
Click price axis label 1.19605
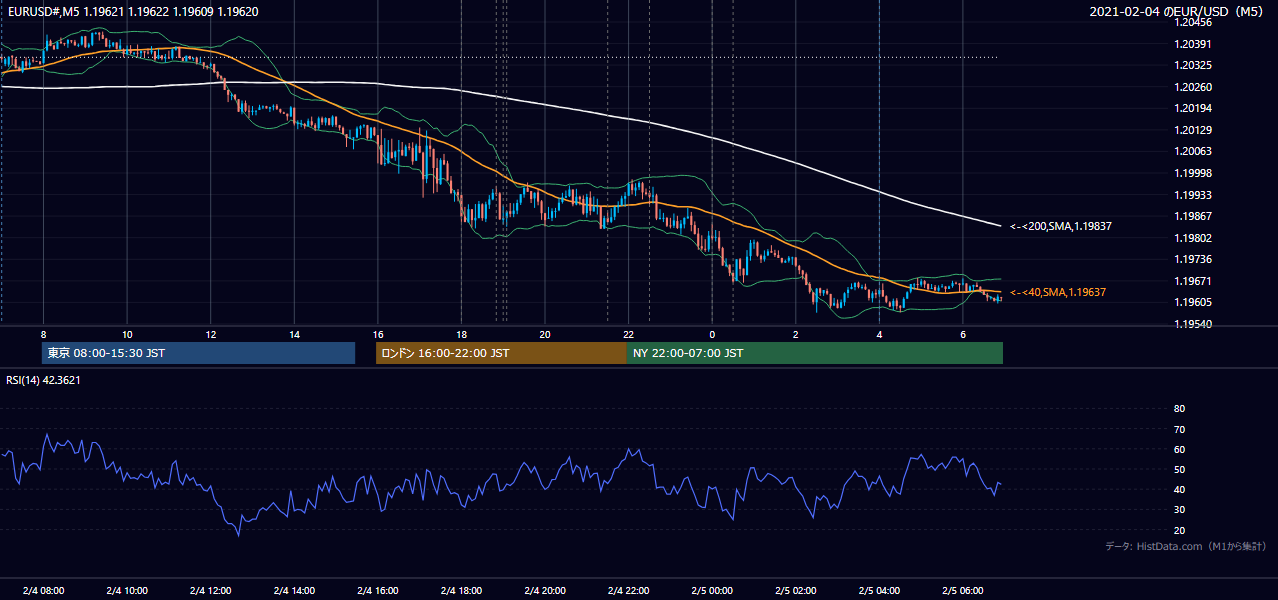[x=1193, y=303]
